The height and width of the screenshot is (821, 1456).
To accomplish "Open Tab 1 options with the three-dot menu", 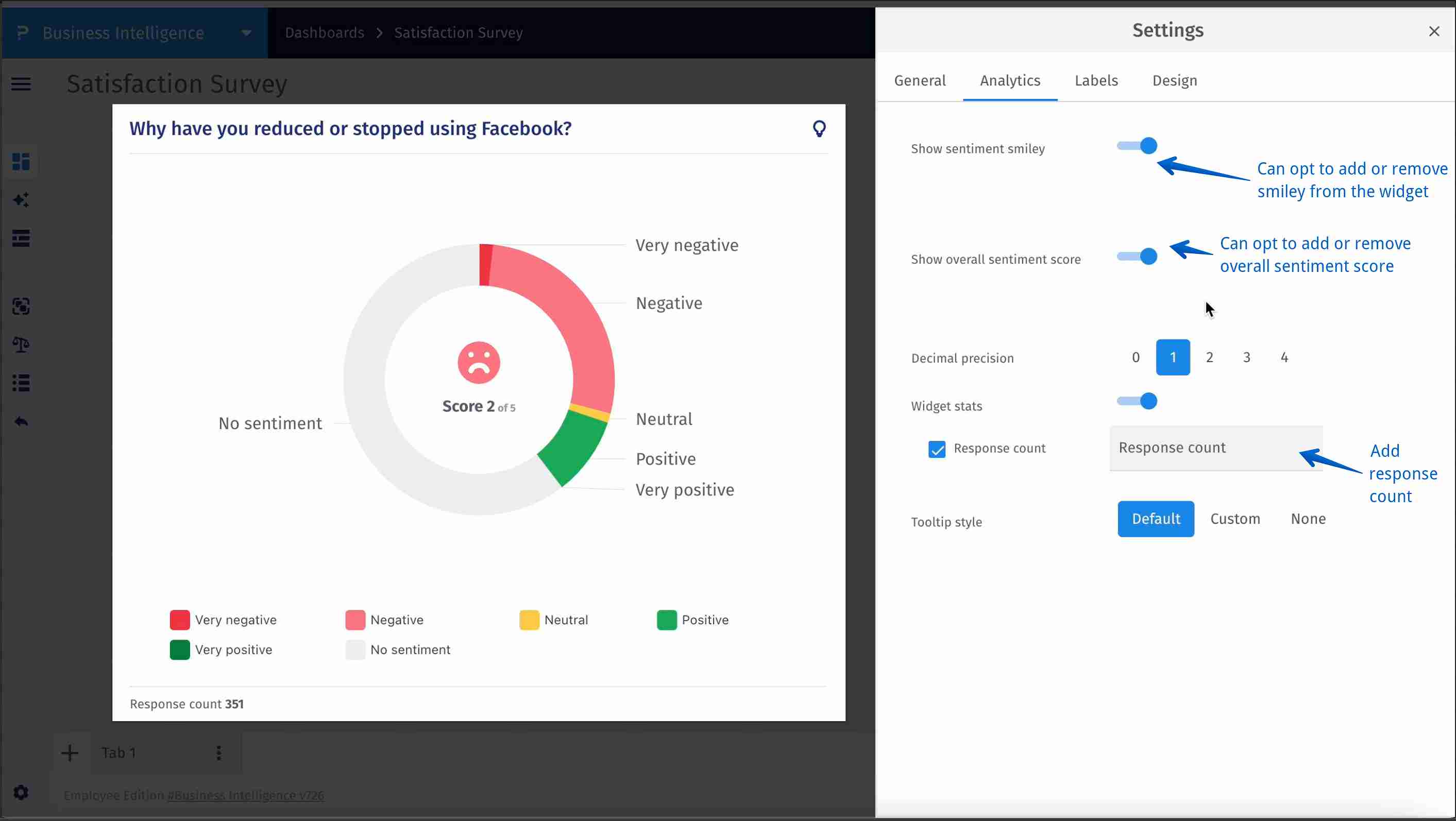I will tap(219, 752).
